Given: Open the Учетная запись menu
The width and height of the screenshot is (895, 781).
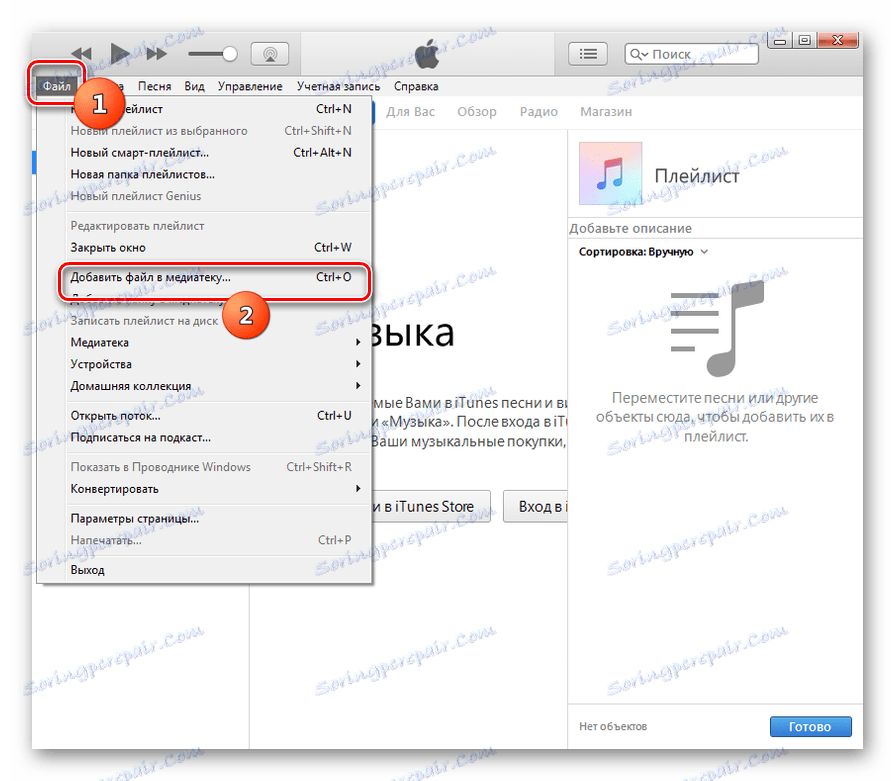Looking at the screenshot, I should [338, 86].
